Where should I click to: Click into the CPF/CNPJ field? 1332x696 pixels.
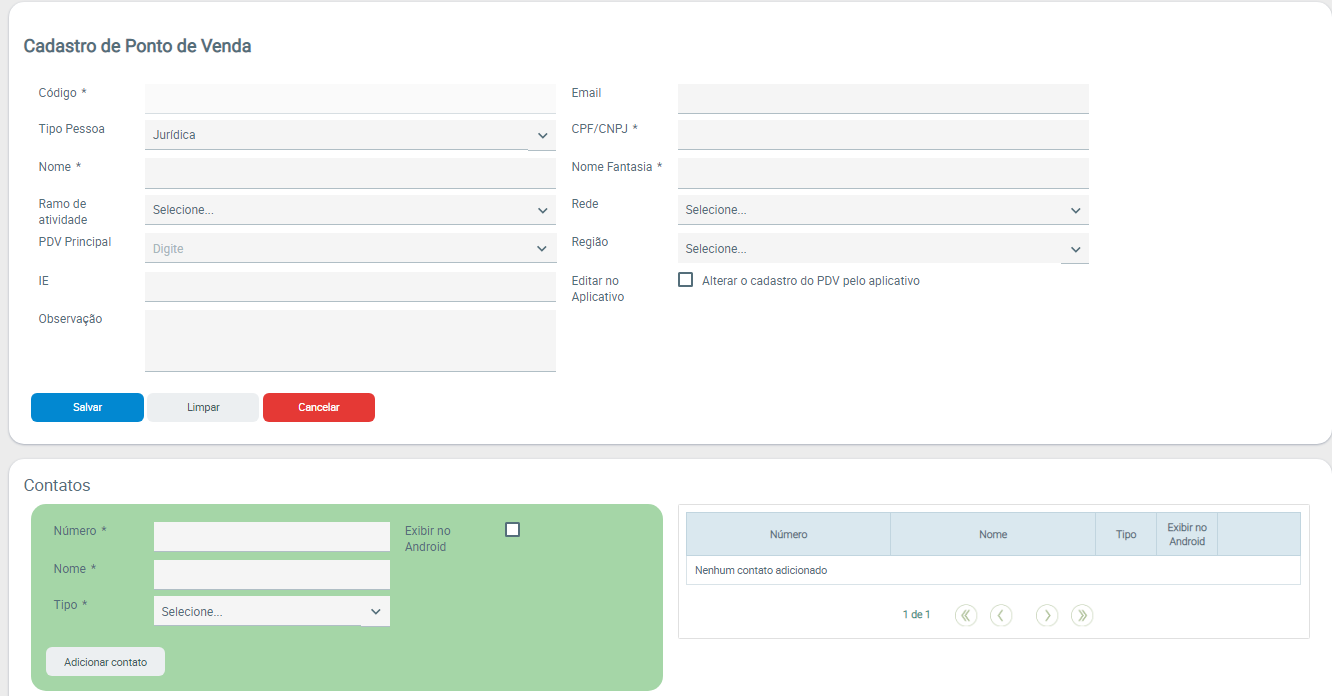pyautogui.click(x=882, y=135)
